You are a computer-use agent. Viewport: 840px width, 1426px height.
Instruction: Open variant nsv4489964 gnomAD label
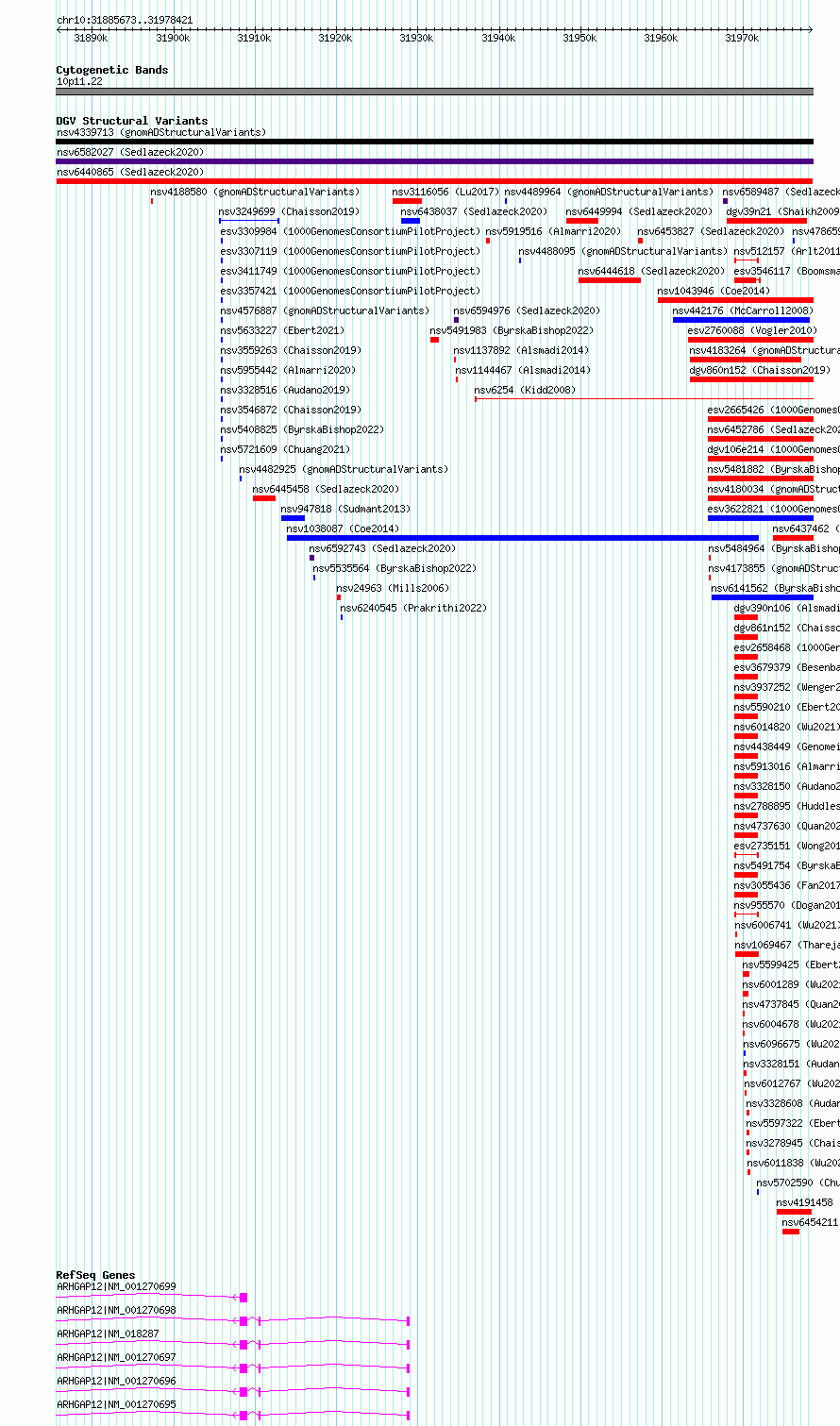point(609,192)
